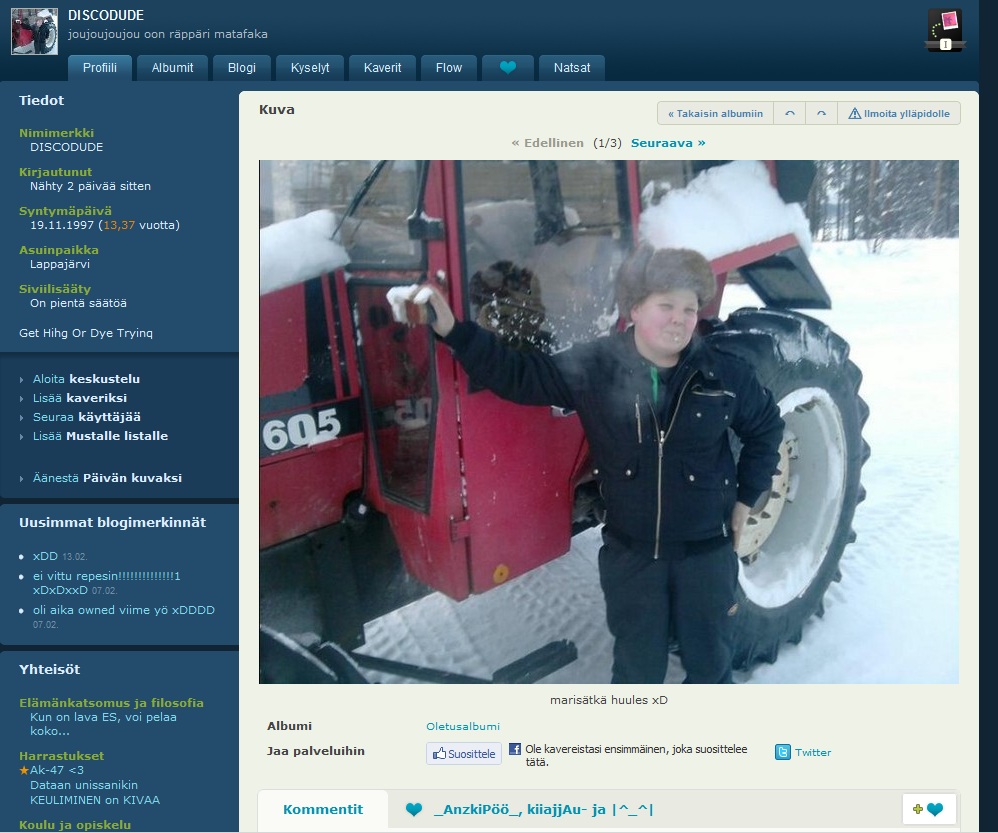Screen dimensions: 998x833
Task: Report to admins with Ilmoita ylläpidolle
Action: point(899,113)
